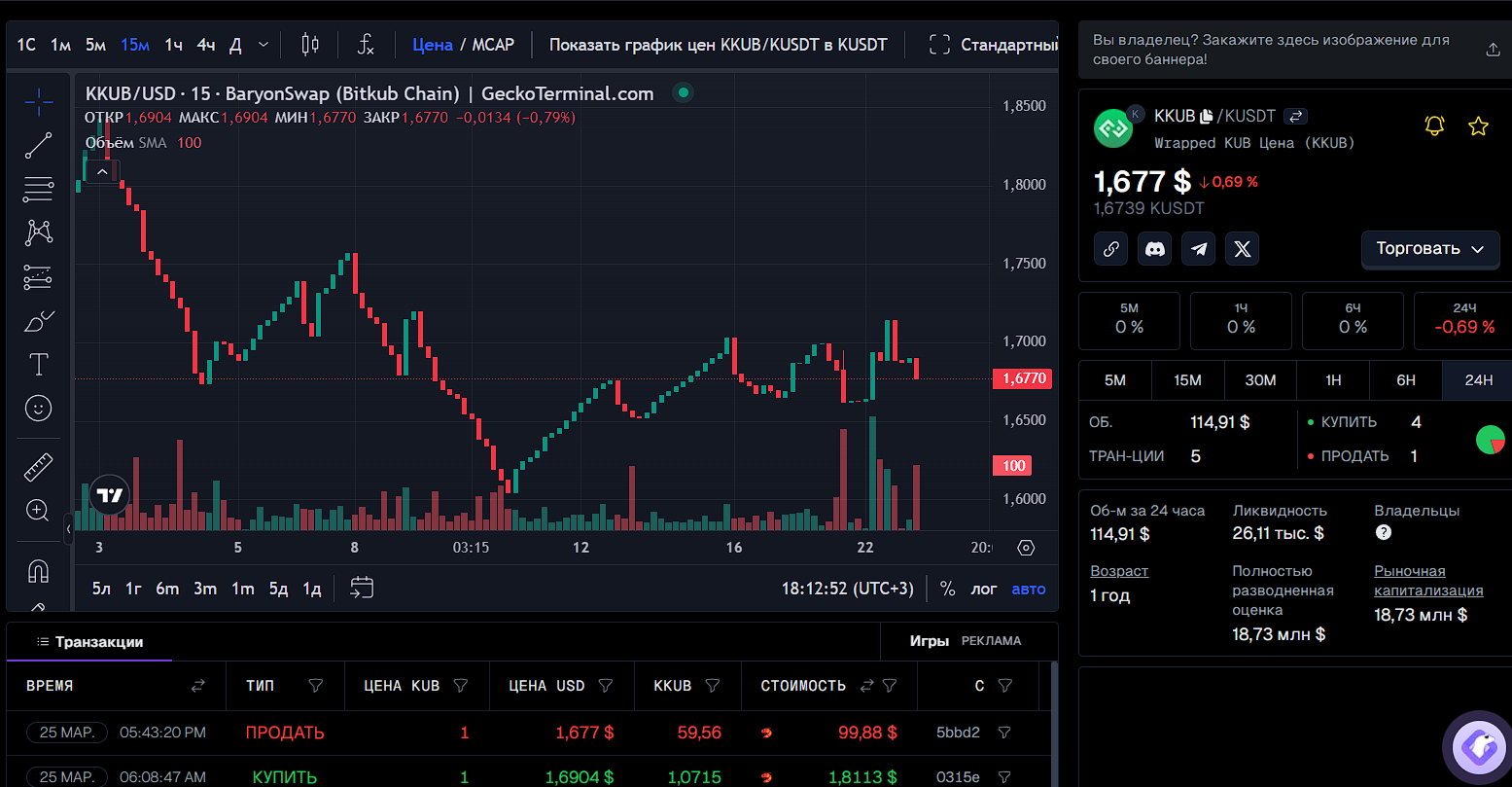Toggle лог logarithmic scale
Viewport: 1512px width, 787px height.
(984, 589)
